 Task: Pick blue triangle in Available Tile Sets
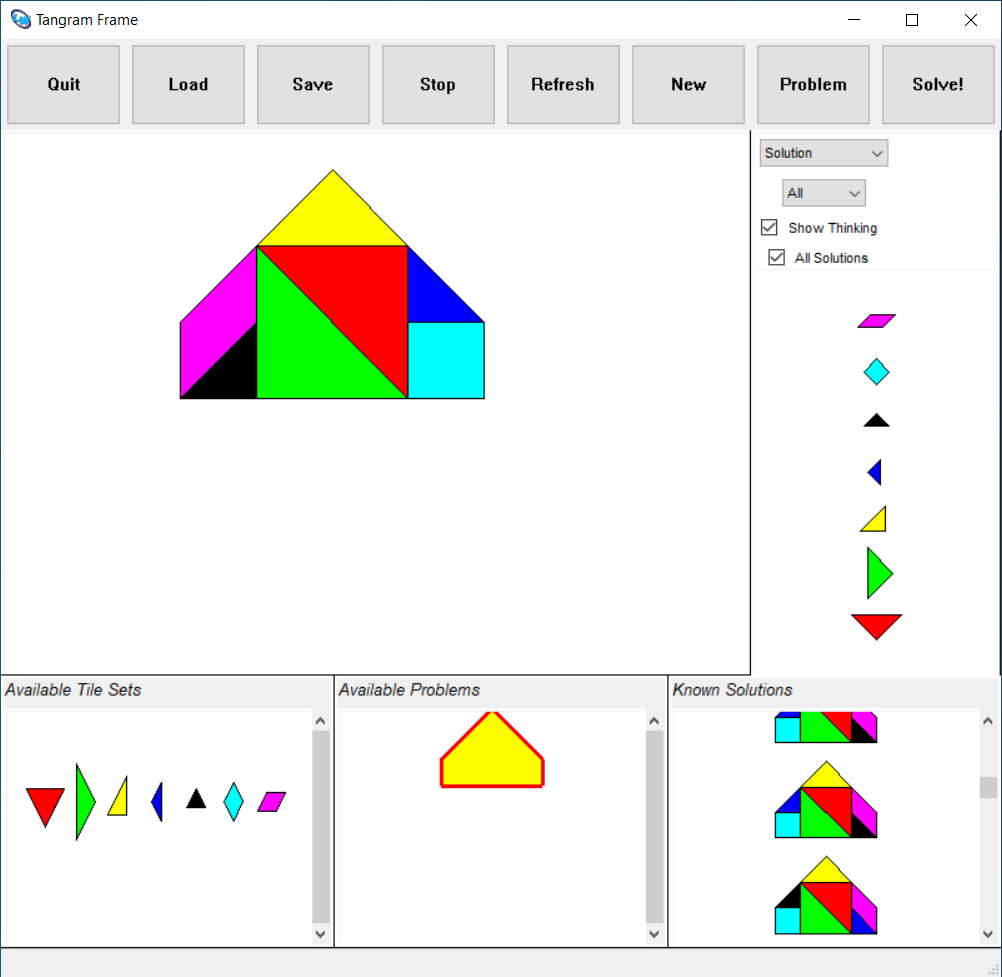[158, 801]
